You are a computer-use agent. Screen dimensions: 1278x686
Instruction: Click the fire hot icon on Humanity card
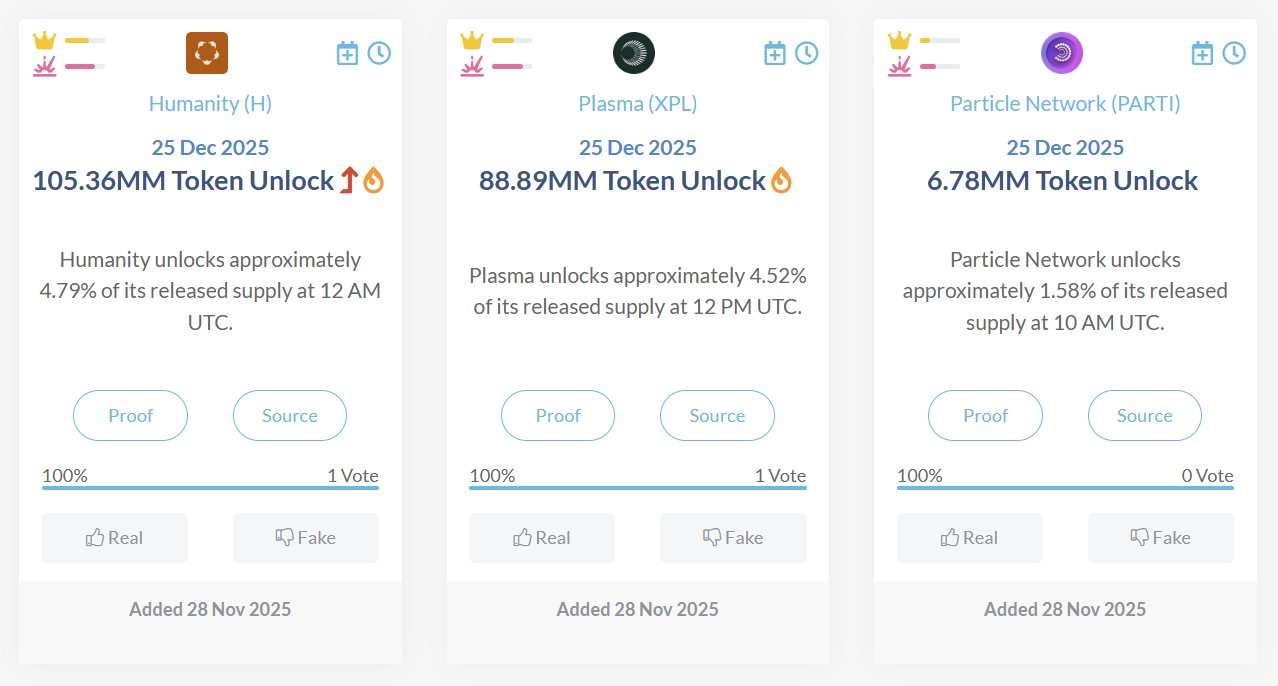click(x=373, y=181)
